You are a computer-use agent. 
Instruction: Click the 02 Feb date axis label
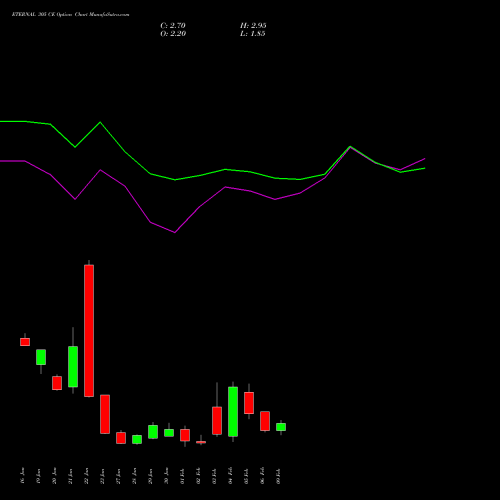point(198,476)
